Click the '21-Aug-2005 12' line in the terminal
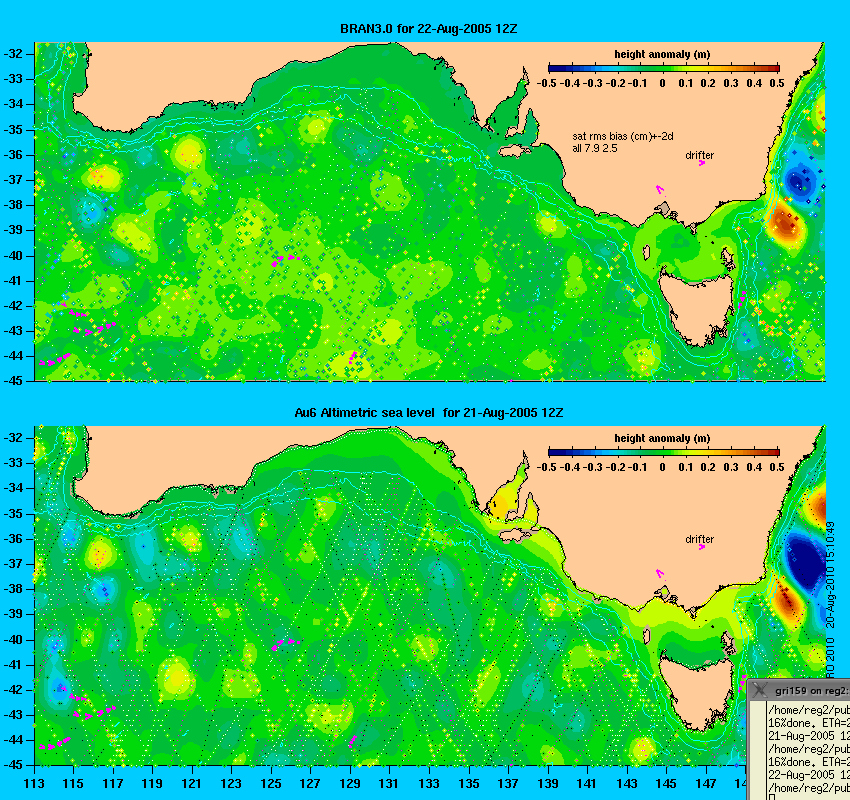 [x=809, y=736]
